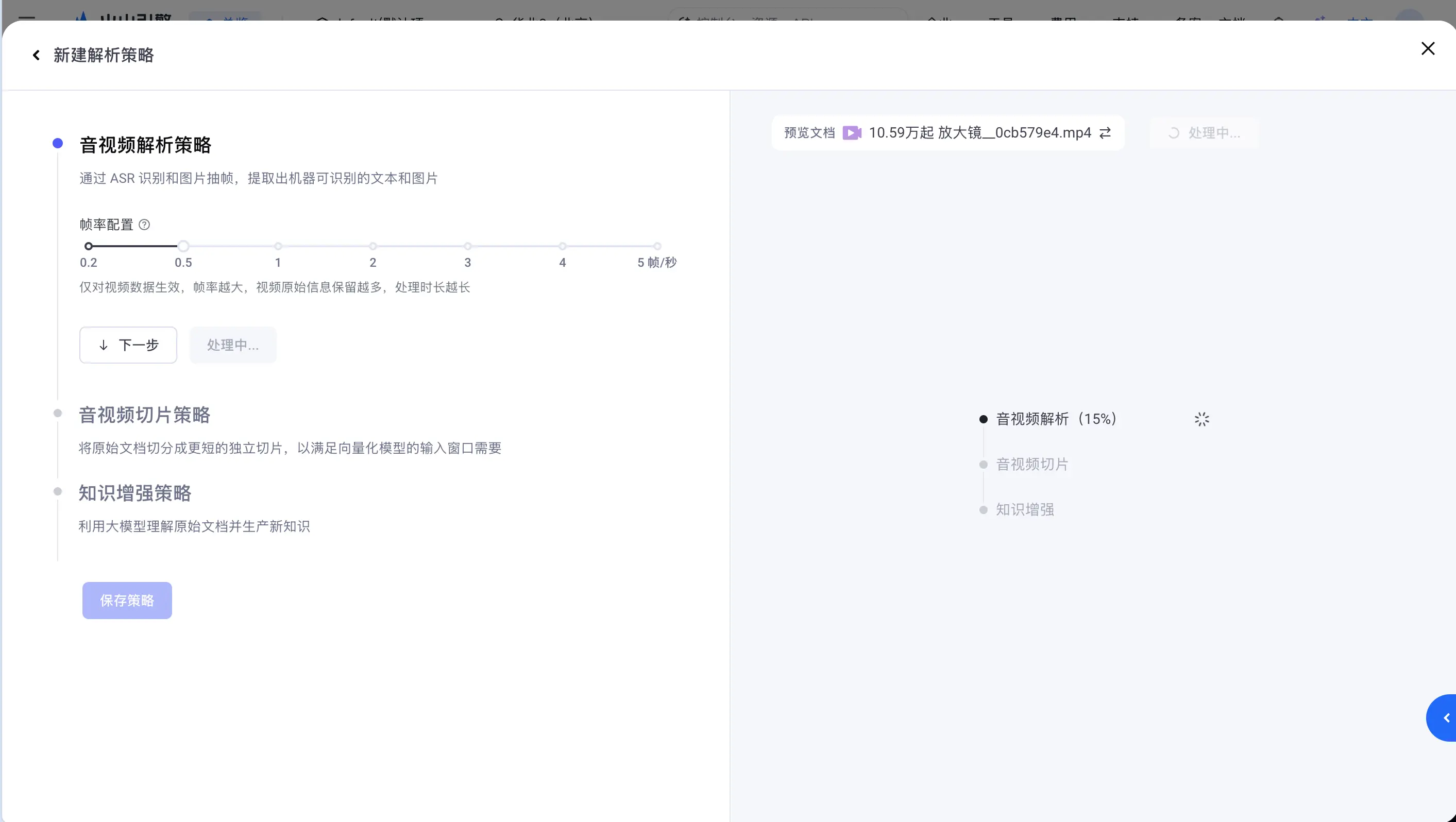Open the 音视频解析策略 step heading
This screenshot has width=1456, height=822.
tap(145, 145)
